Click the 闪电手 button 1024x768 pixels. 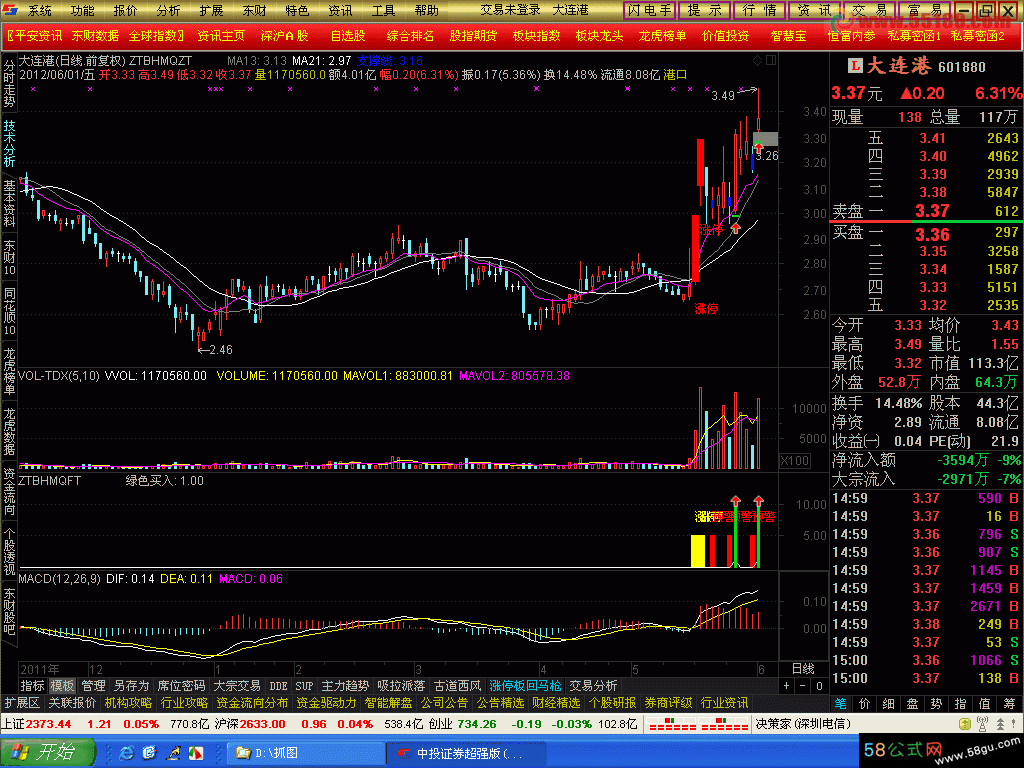tap(650, 10)
